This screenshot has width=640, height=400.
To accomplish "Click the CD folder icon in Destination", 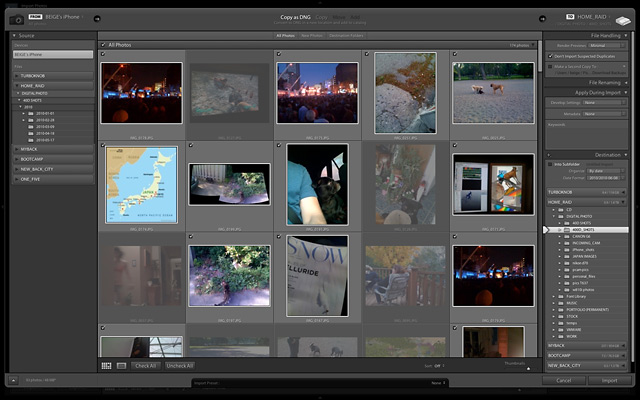I will click(561, 210).
